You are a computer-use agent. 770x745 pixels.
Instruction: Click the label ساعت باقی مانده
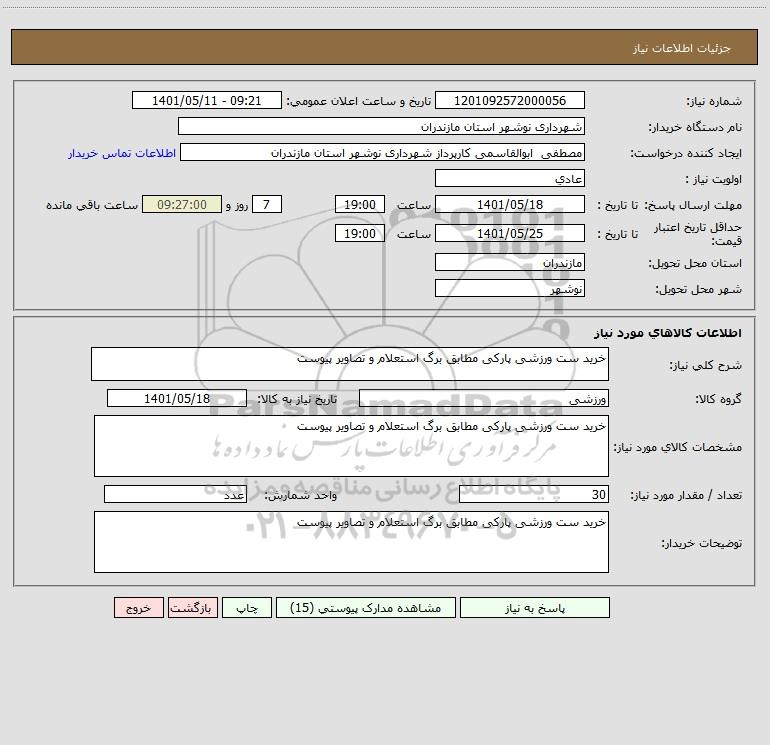(92, 205)
